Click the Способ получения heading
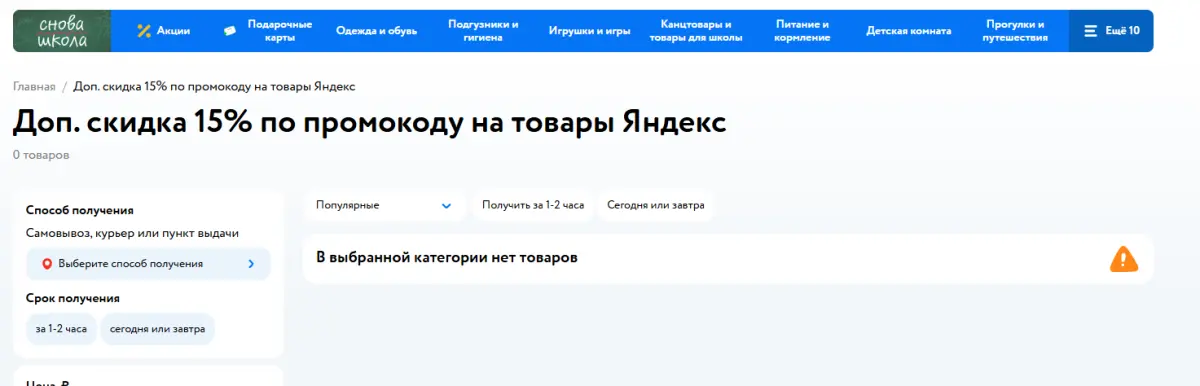This screenshot has width=1200, height=386. tap(80, 210)
